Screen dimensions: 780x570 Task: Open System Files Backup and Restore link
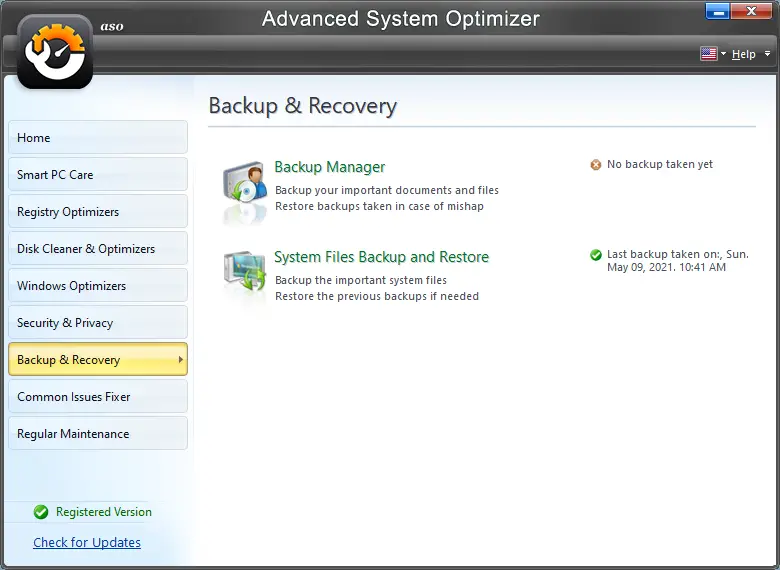click(382, 257)
